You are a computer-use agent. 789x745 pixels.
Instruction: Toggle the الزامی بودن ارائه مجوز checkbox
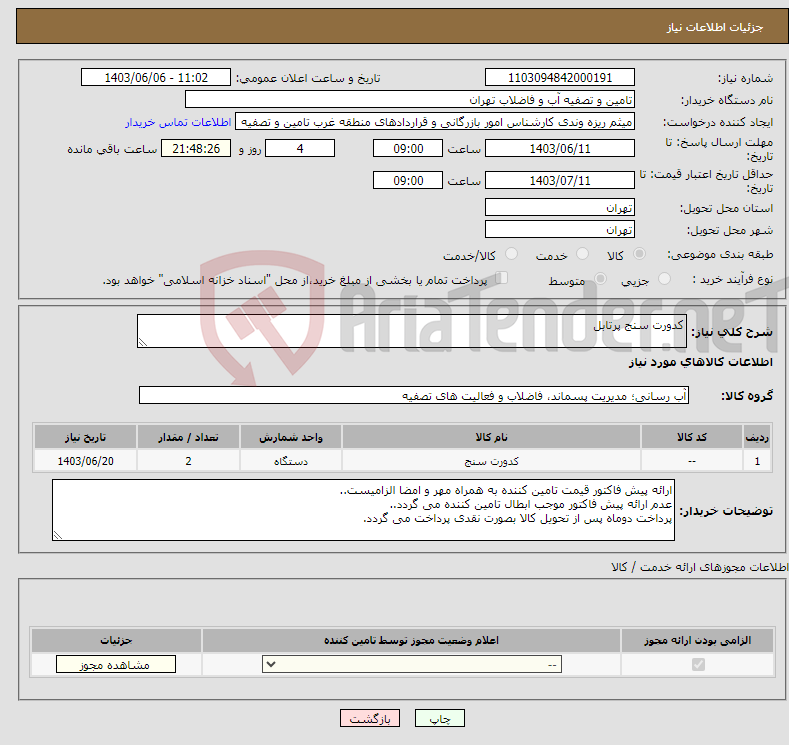pyautogui.click(x=698, y=665)
